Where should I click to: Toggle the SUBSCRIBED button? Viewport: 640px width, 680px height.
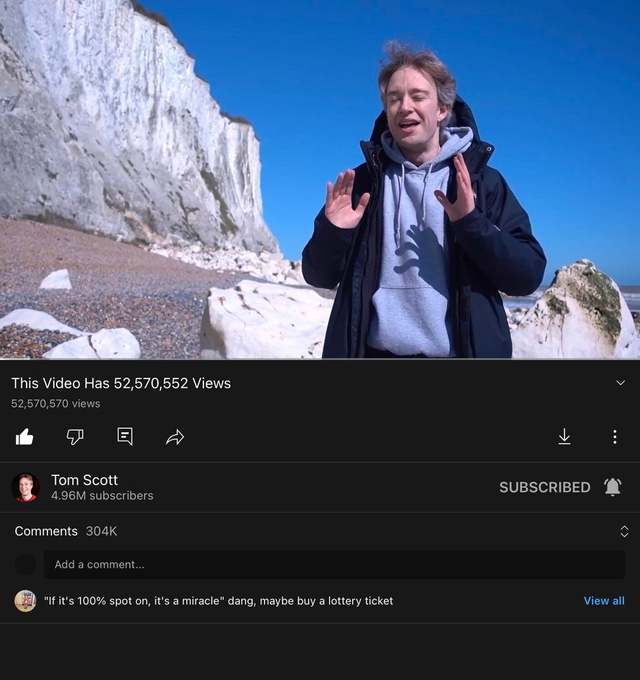(545, 487)
